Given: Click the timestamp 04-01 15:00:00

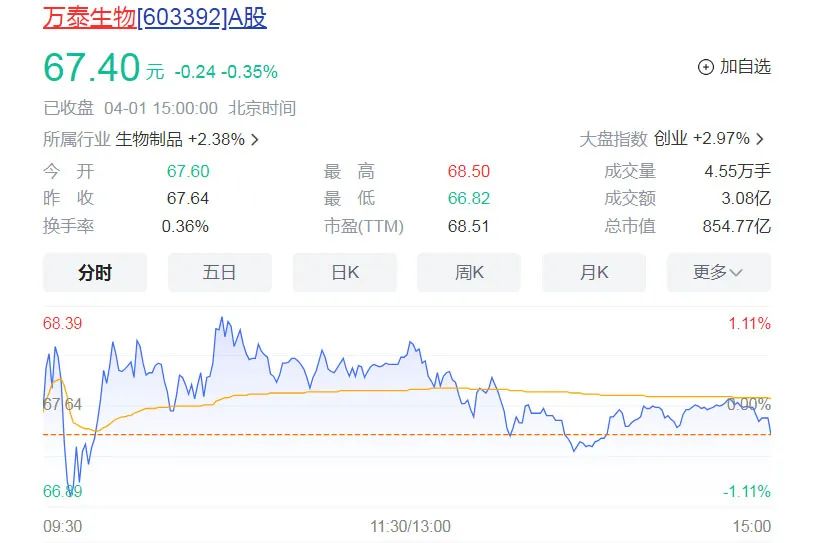Looking at the screenshot, I should [x=161, y=108].
